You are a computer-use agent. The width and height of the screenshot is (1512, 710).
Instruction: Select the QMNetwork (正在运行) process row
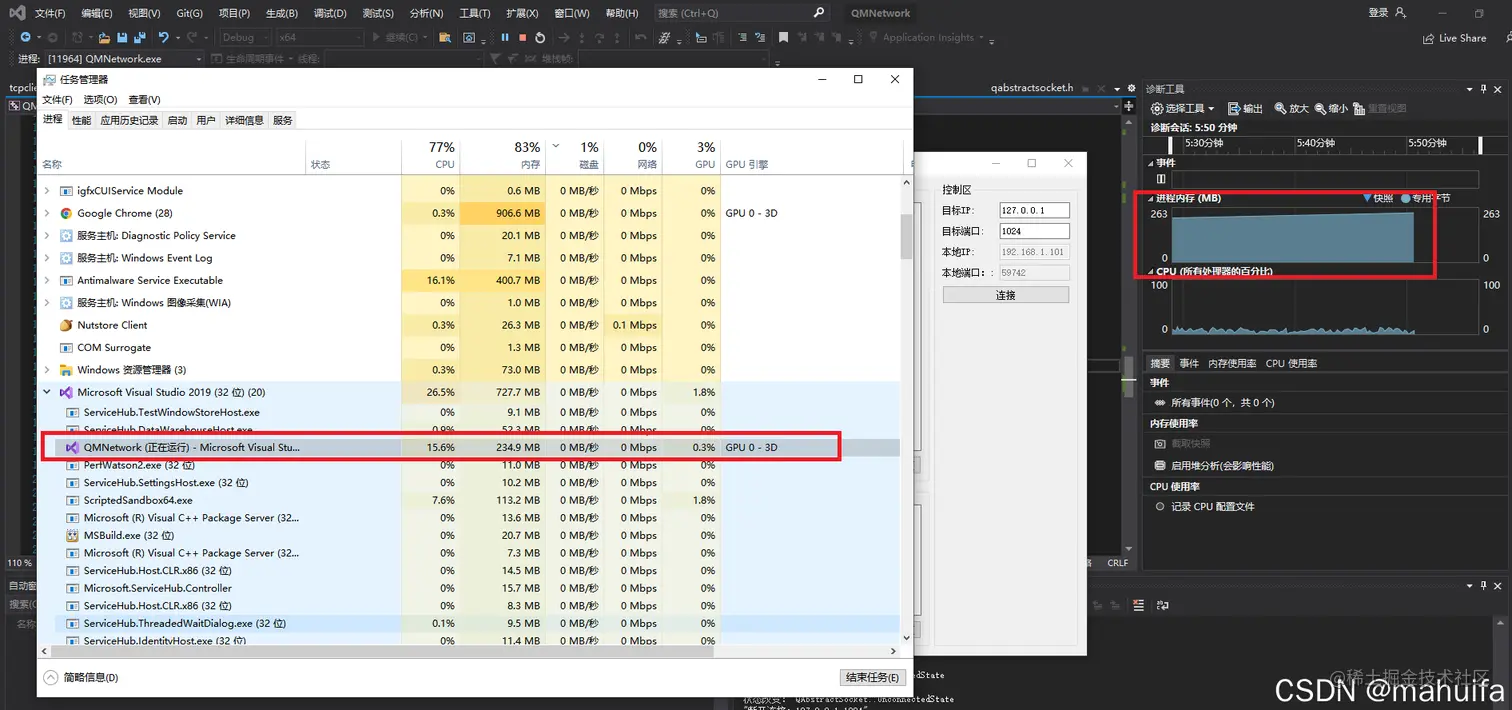pyautogui.click(x=468, y=447)
